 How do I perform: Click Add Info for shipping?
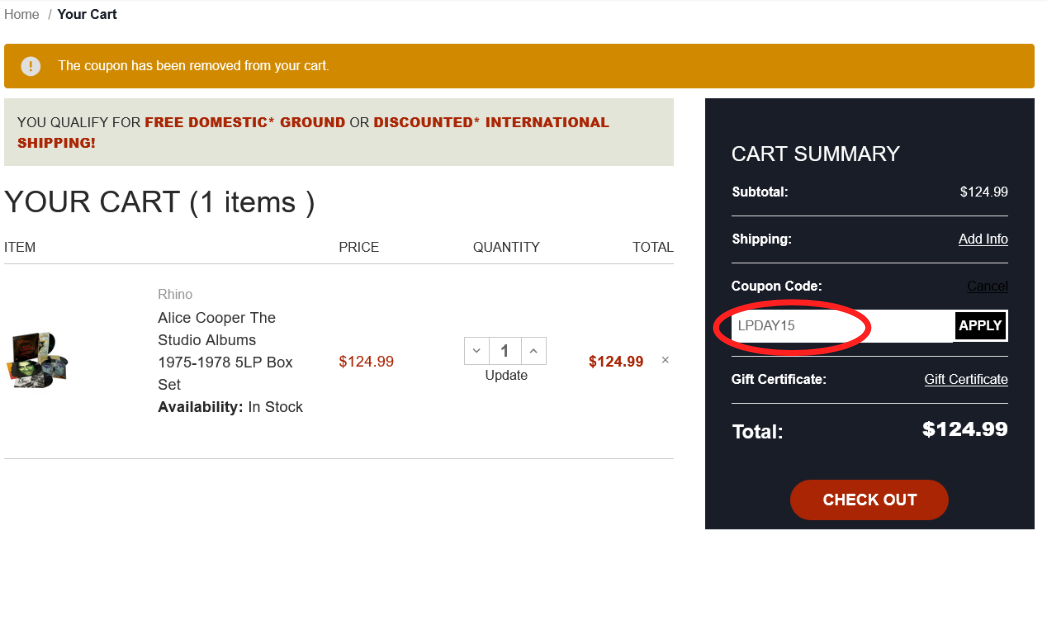[983, 239]
